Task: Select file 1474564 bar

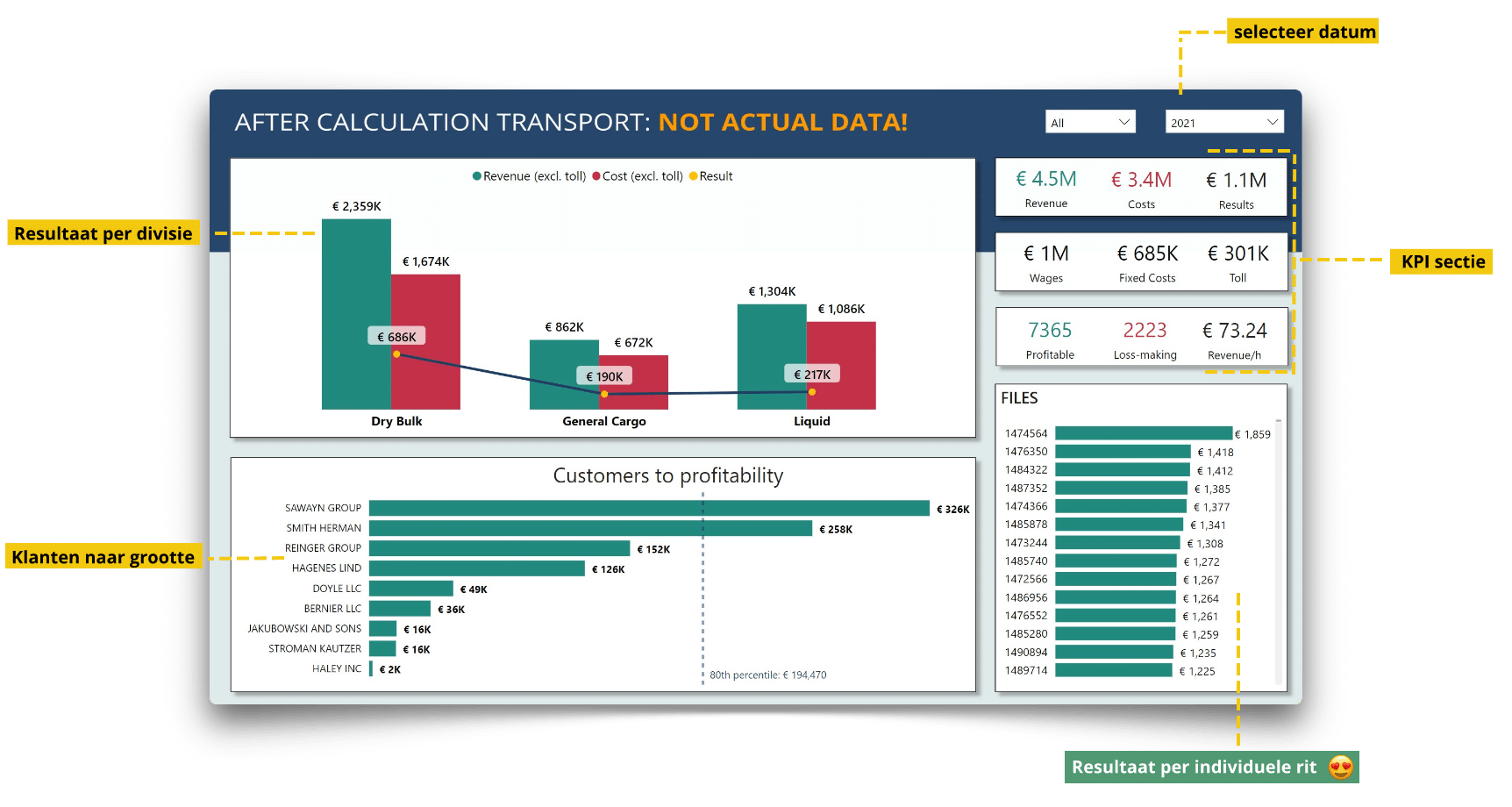Action: point(1144,433)
